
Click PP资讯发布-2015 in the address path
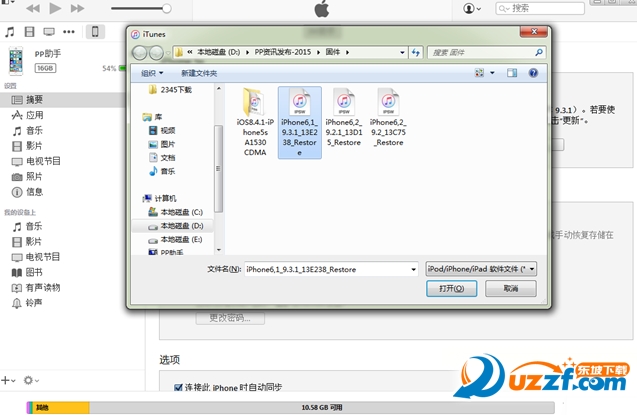282,52
